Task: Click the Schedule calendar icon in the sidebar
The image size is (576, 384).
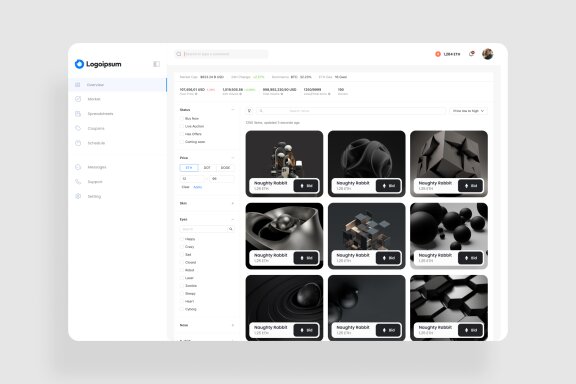Action: (x=78, y=143)
